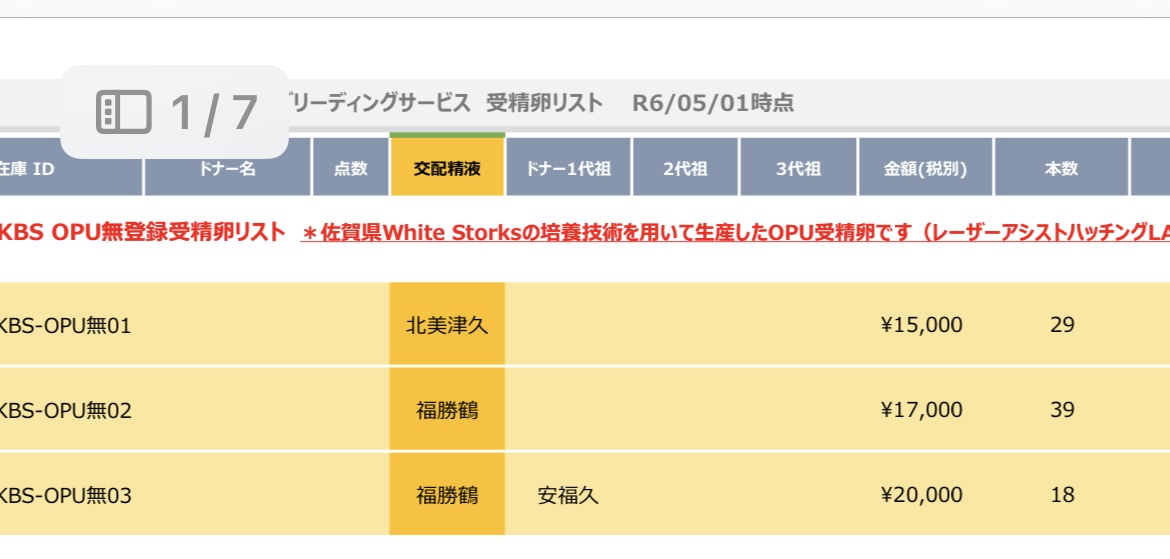1170x559 pixels.
Task: Click the ドナー名 column header
Action: tap(228, 169)
